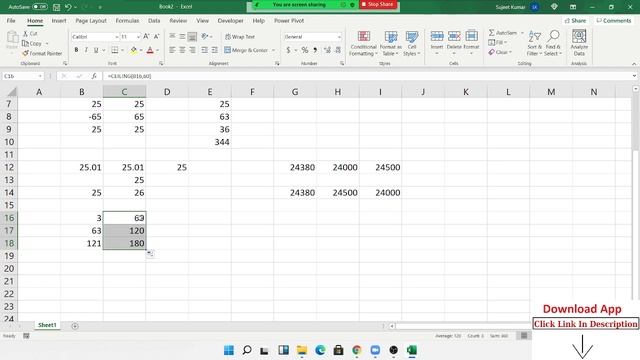This screenshot has width=640, height=360.
Task: Switch to the Page Layout tab
Action: point(91,20)
